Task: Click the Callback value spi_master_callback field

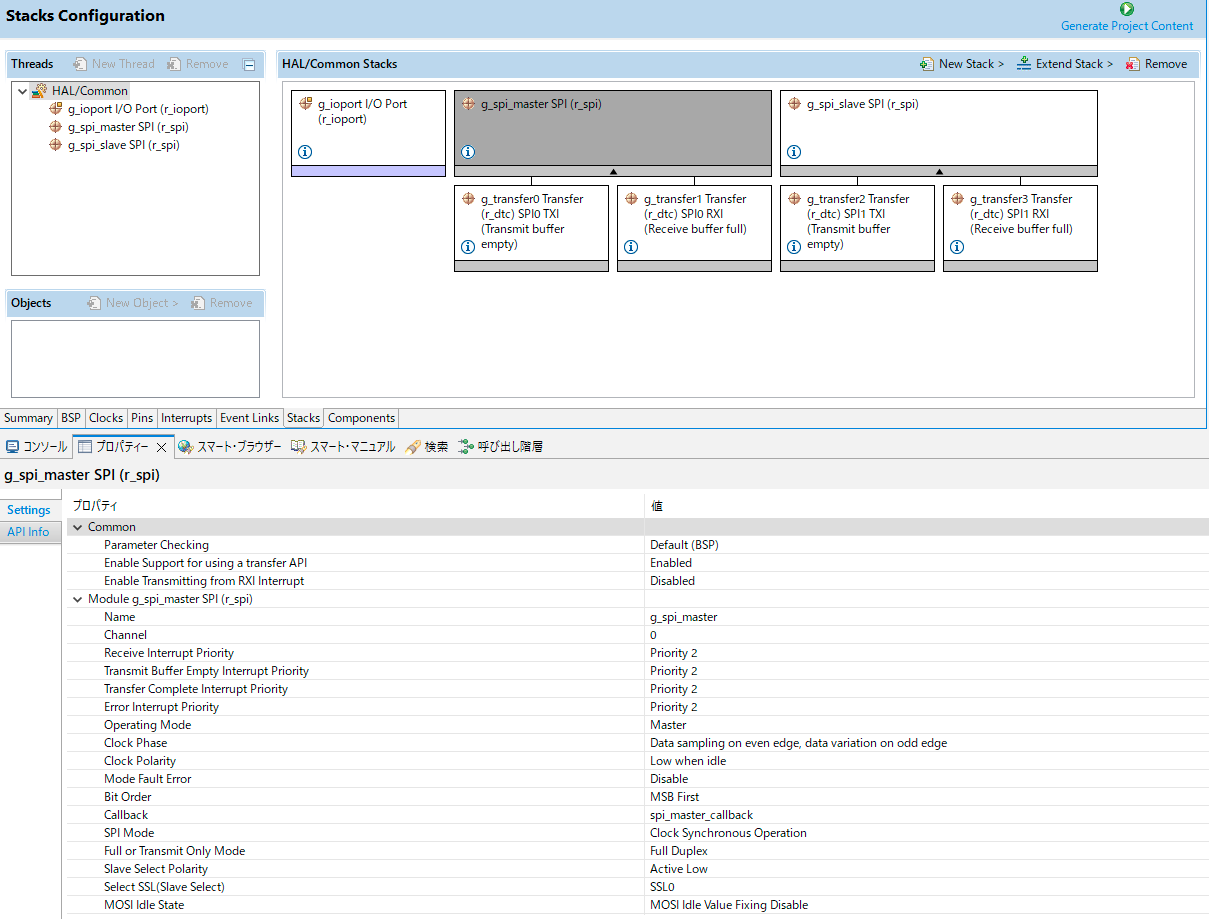Action: pyautogui.click(x=701, y=815)
